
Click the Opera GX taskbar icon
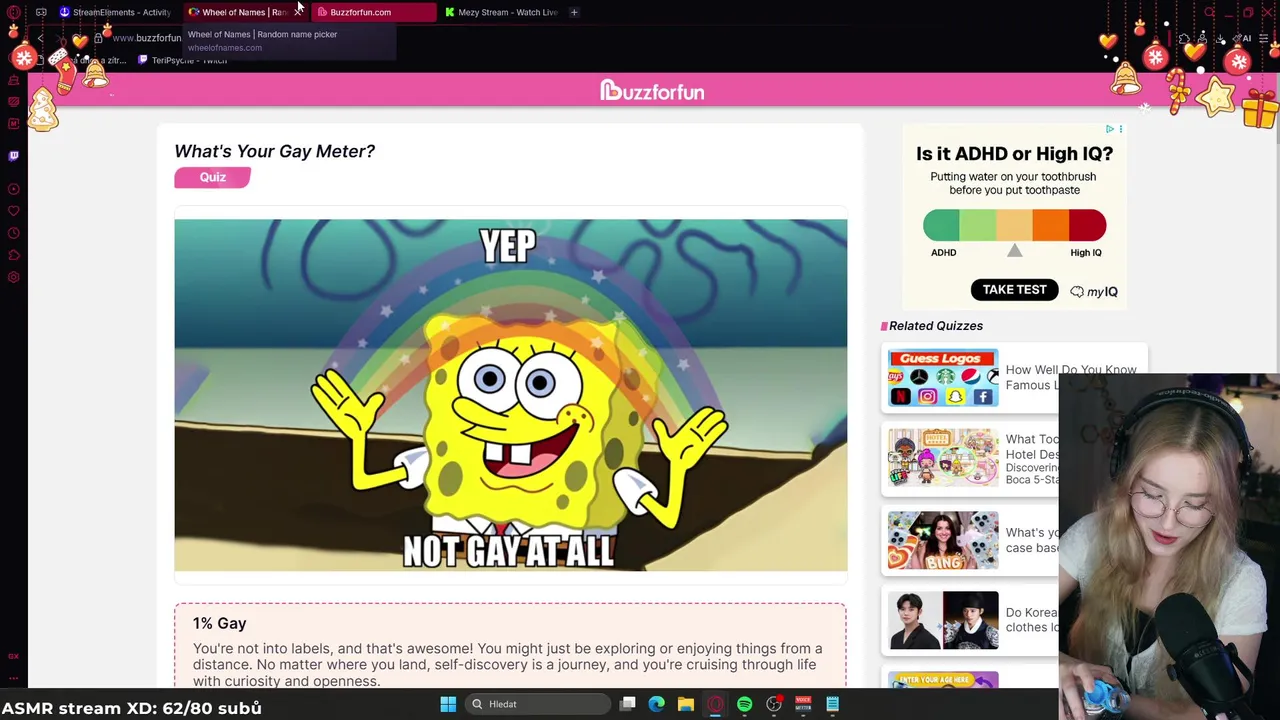pyautogui.click(x=715, y=704)
